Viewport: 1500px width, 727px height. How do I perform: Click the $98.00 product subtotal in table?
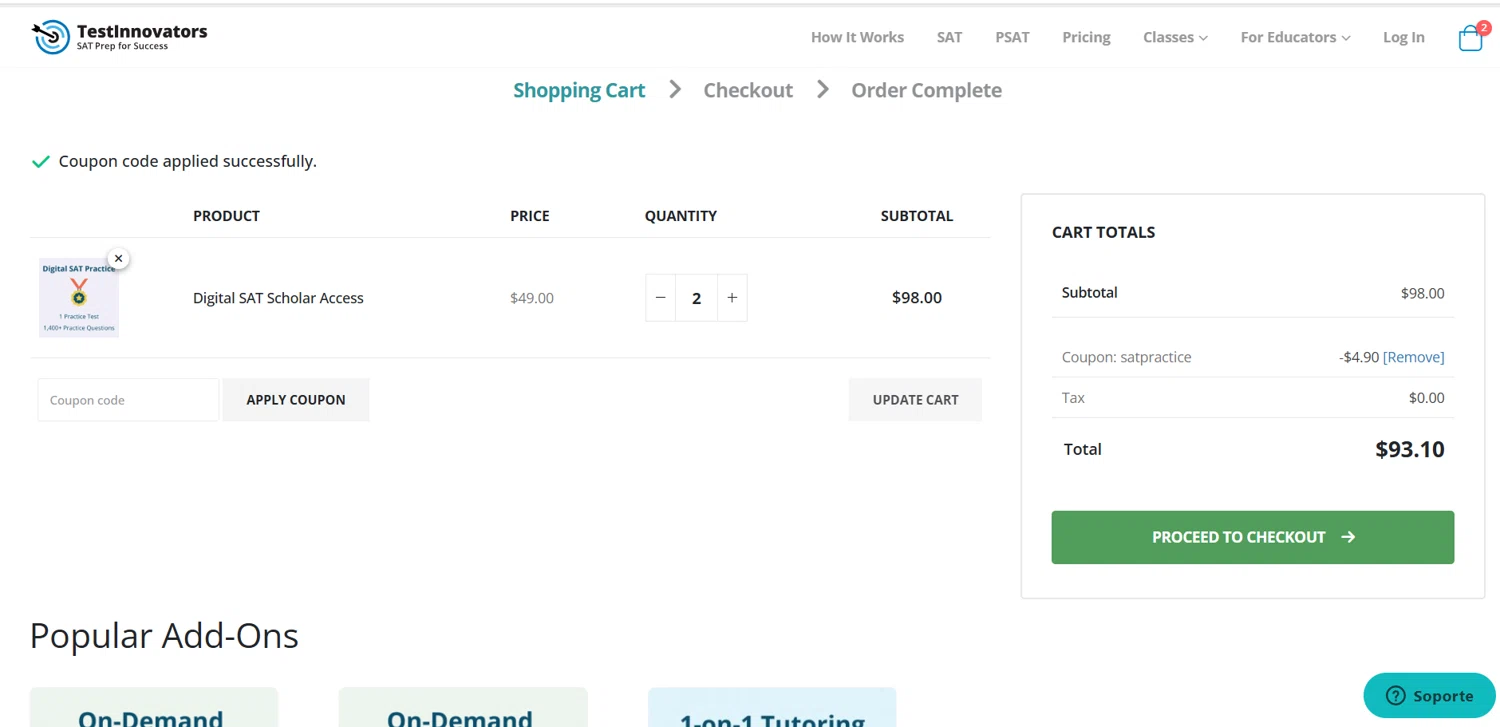[917, 298]
